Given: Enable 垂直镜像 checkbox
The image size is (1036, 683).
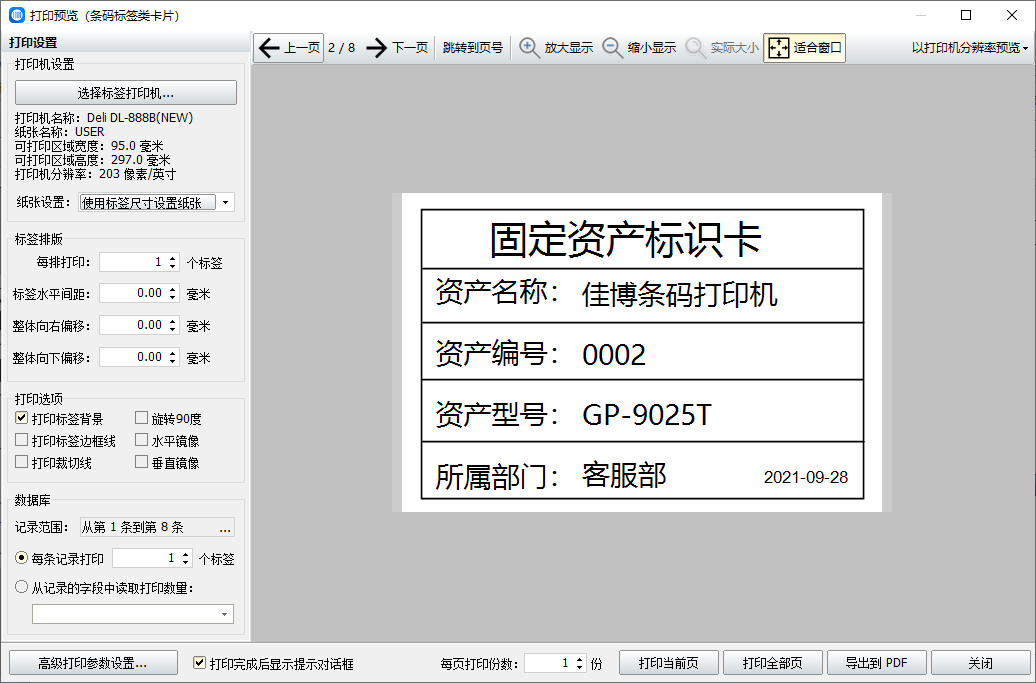Looking at the screenshot, I should [x=141, y=462].
